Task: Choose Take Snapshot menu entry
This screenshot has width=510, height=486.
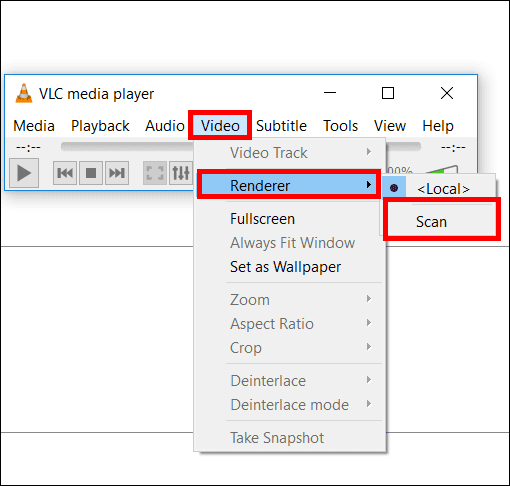Action: click(289, 438)
